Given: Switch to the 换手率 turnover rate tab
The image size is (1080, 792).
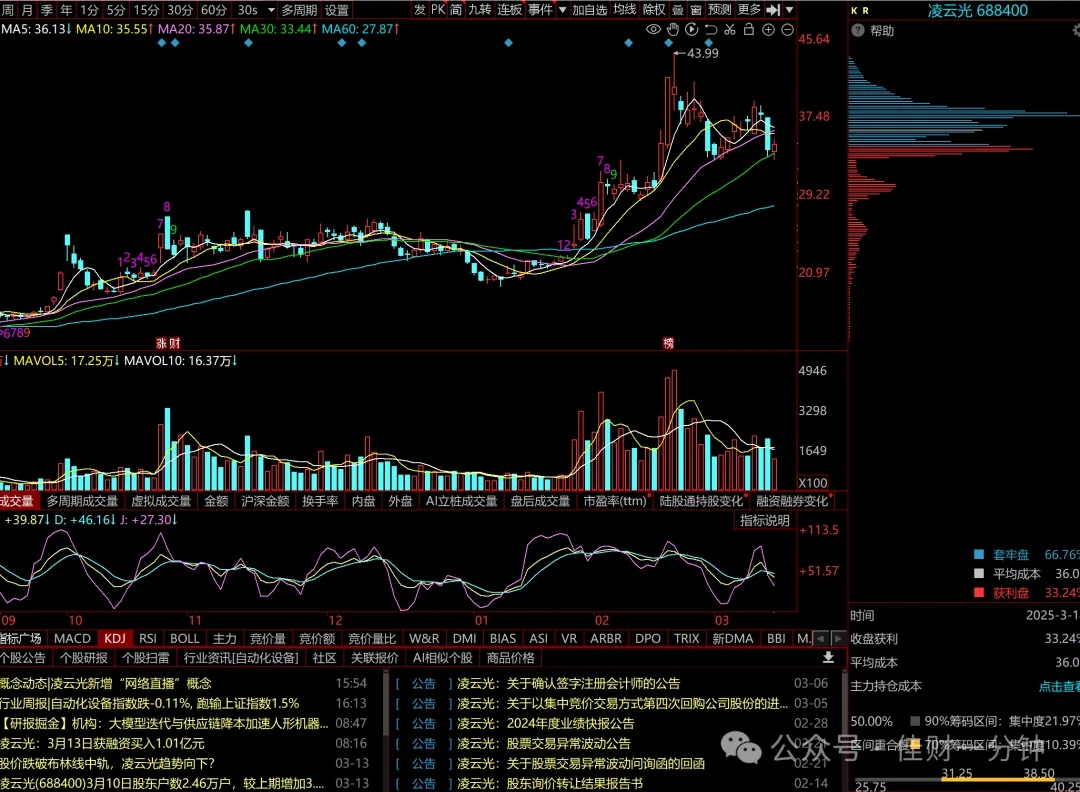Looking at the screenshot, I should point(320,501).
